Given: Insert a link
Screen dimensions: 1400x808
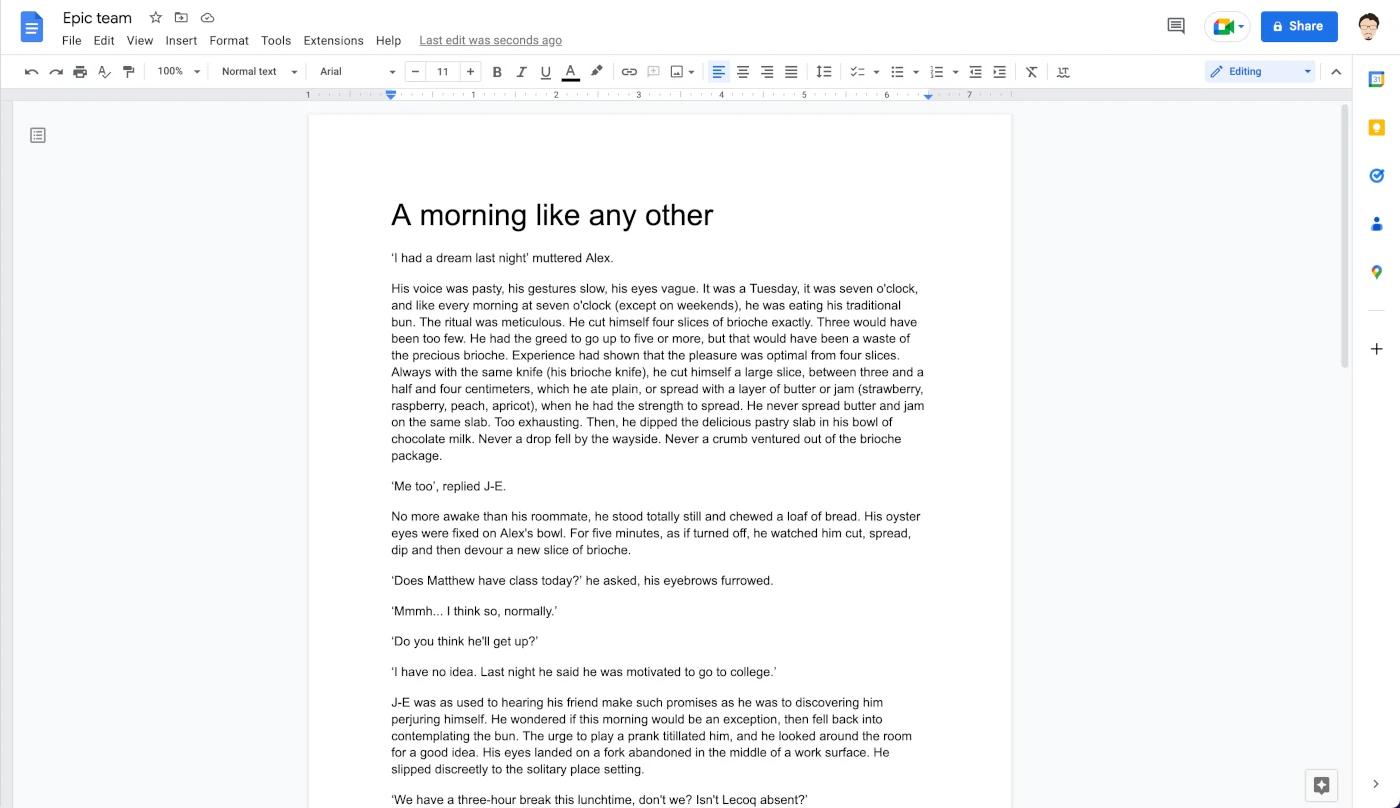Looking at the screenshot, I should click(629, 71).
